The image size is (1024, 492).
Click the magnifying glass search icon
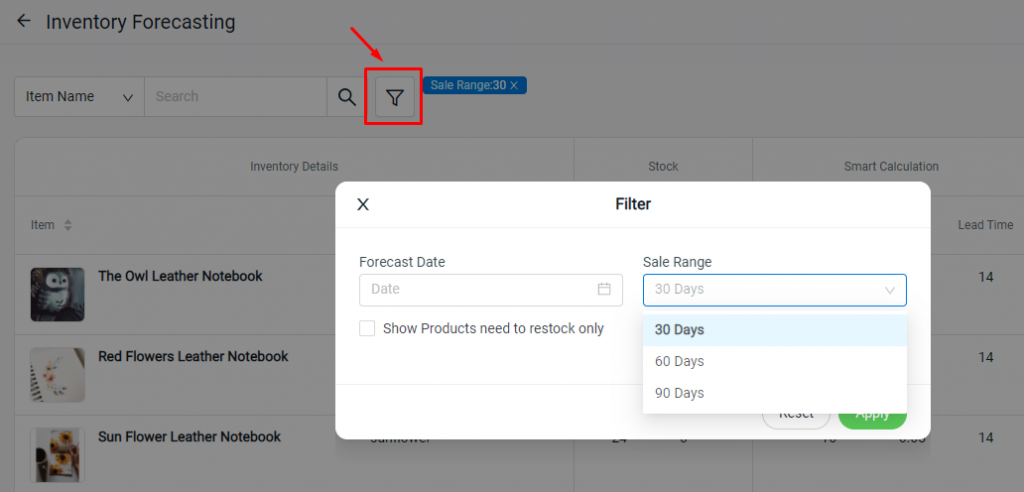pos(346,97)
